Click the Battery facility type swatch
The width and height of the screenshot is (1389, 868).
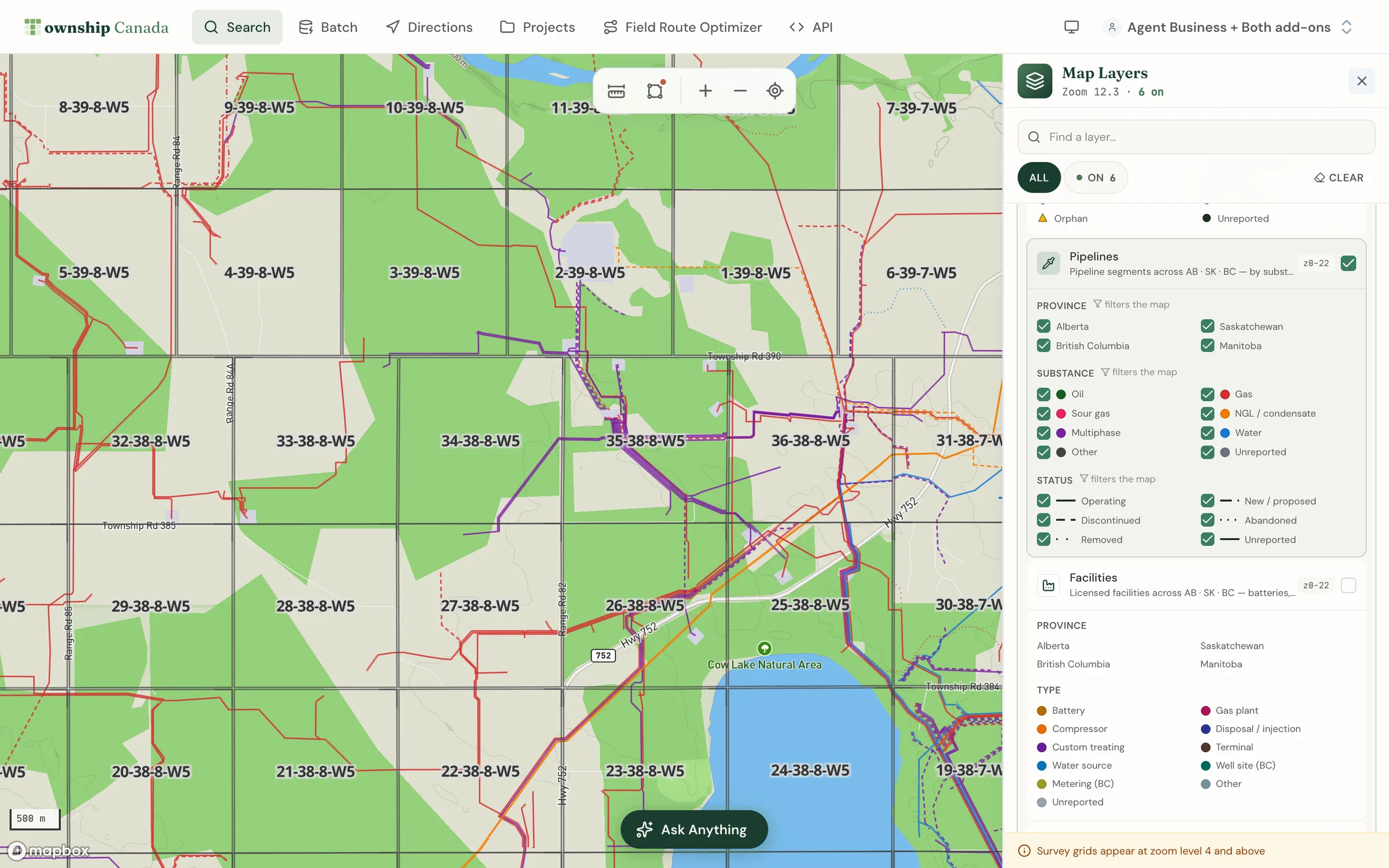pos(1042,711)
